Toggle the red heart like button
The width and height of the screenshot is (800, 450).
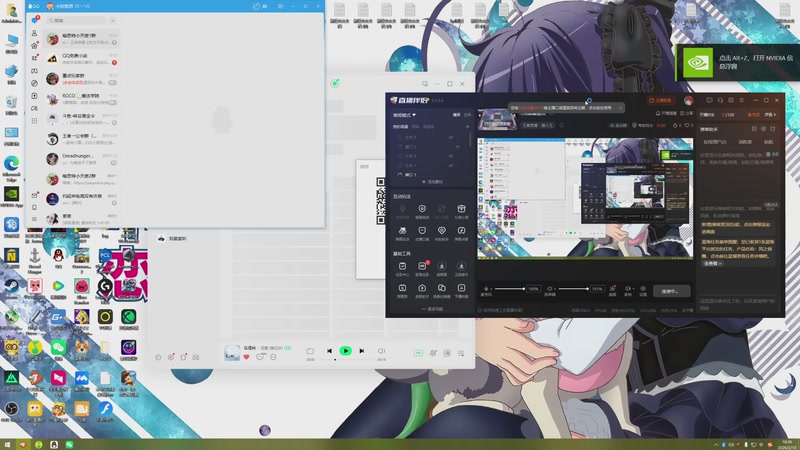coord(246,357)
